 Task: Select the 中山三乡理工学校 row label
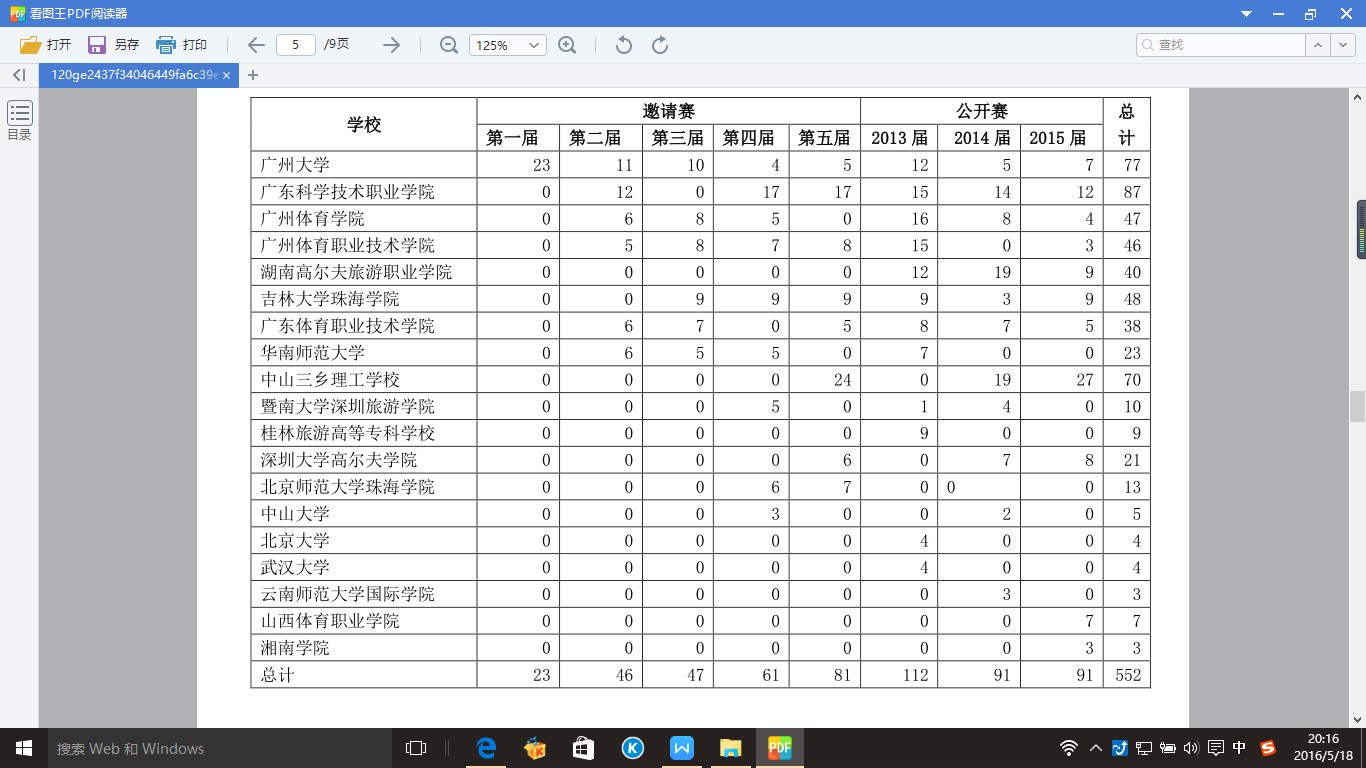pos(330,380)
